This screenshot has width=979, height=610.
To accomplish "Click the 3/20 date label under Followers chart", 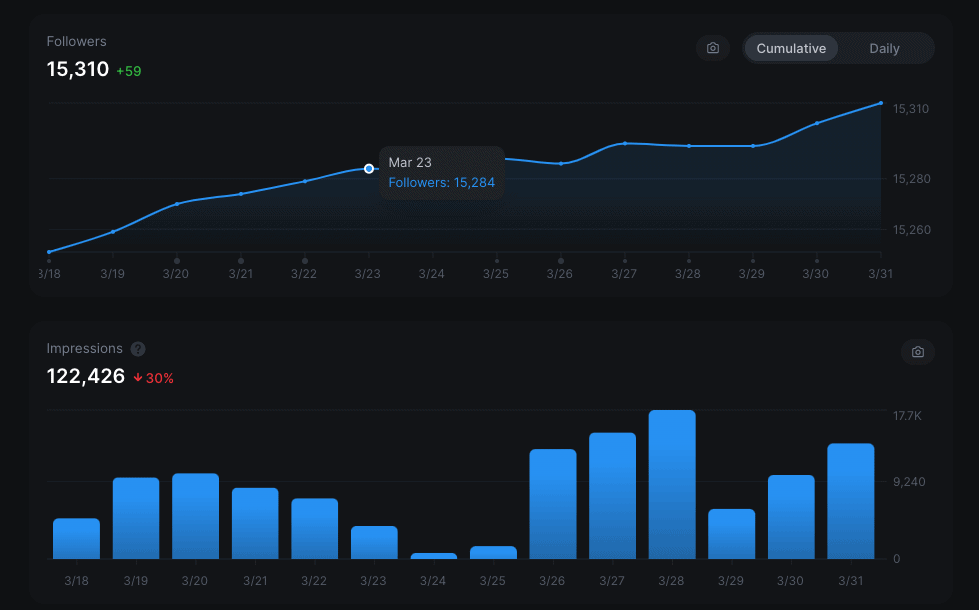I will (x=175, y=273).
